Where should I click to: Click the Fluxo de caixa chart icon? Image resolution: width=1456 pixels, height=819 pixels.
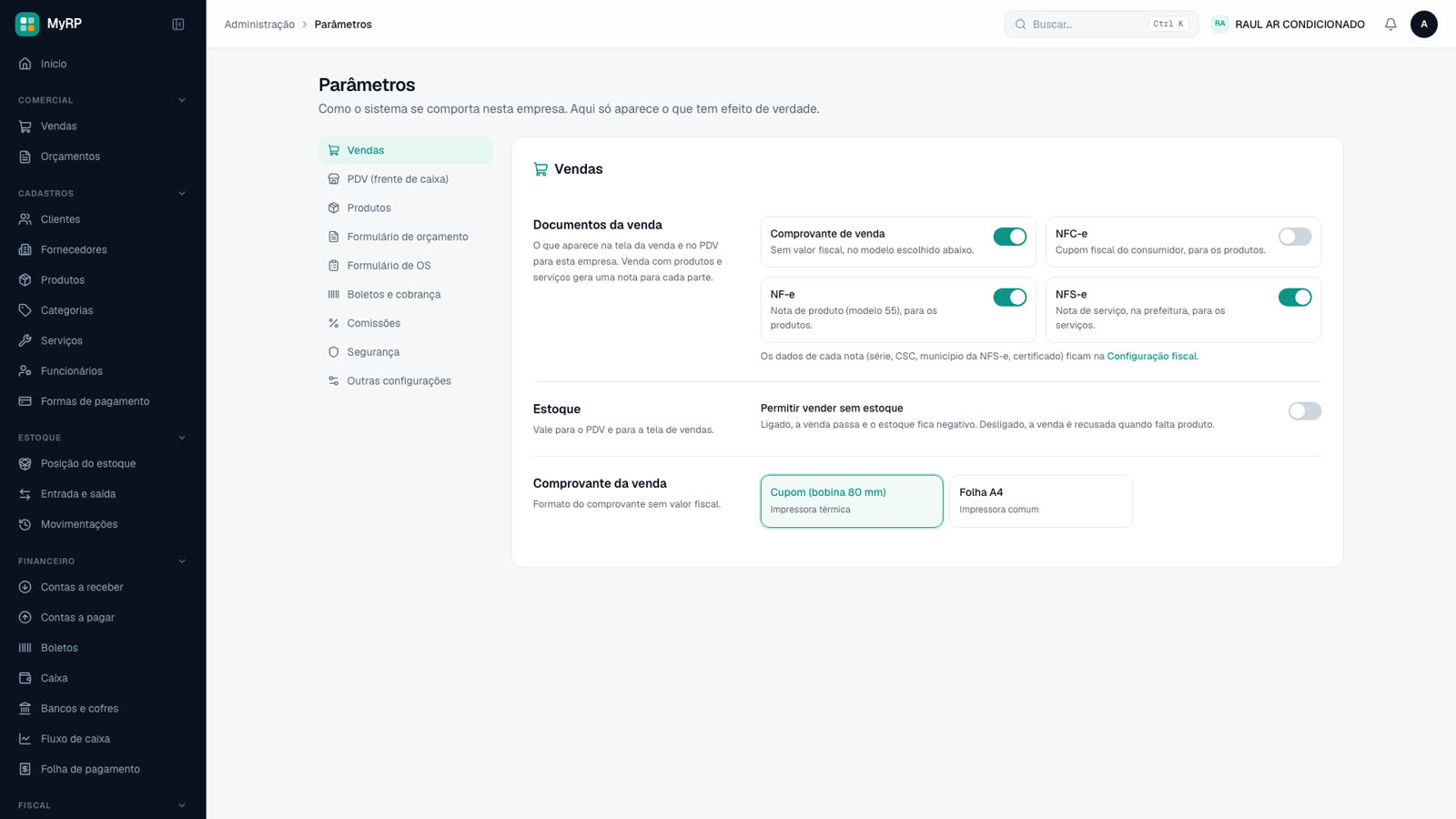pyautogui.click(x=25, y=739)
